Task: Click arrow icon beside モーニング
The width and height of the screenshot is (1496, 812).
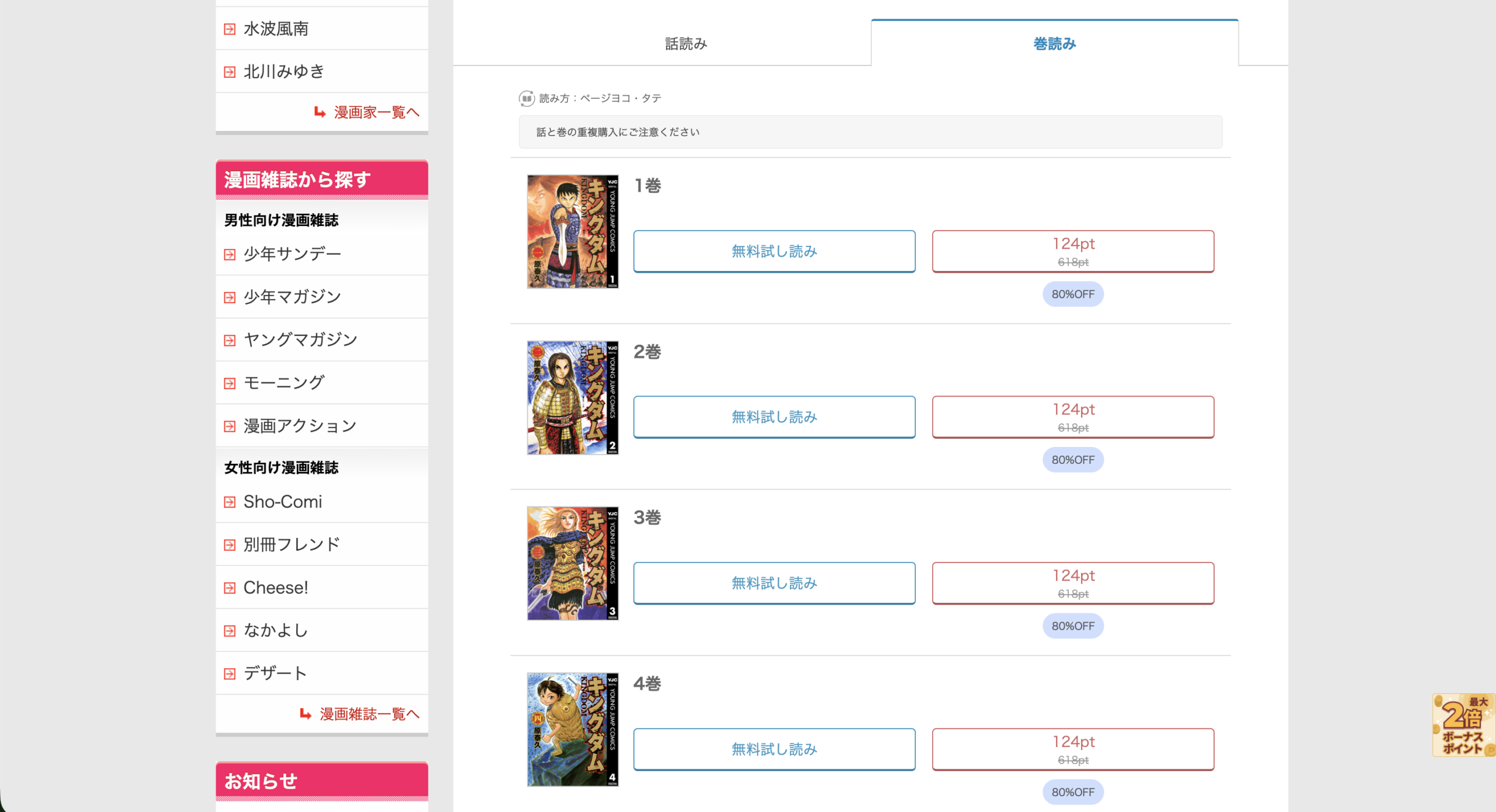Action: [230, 383]
